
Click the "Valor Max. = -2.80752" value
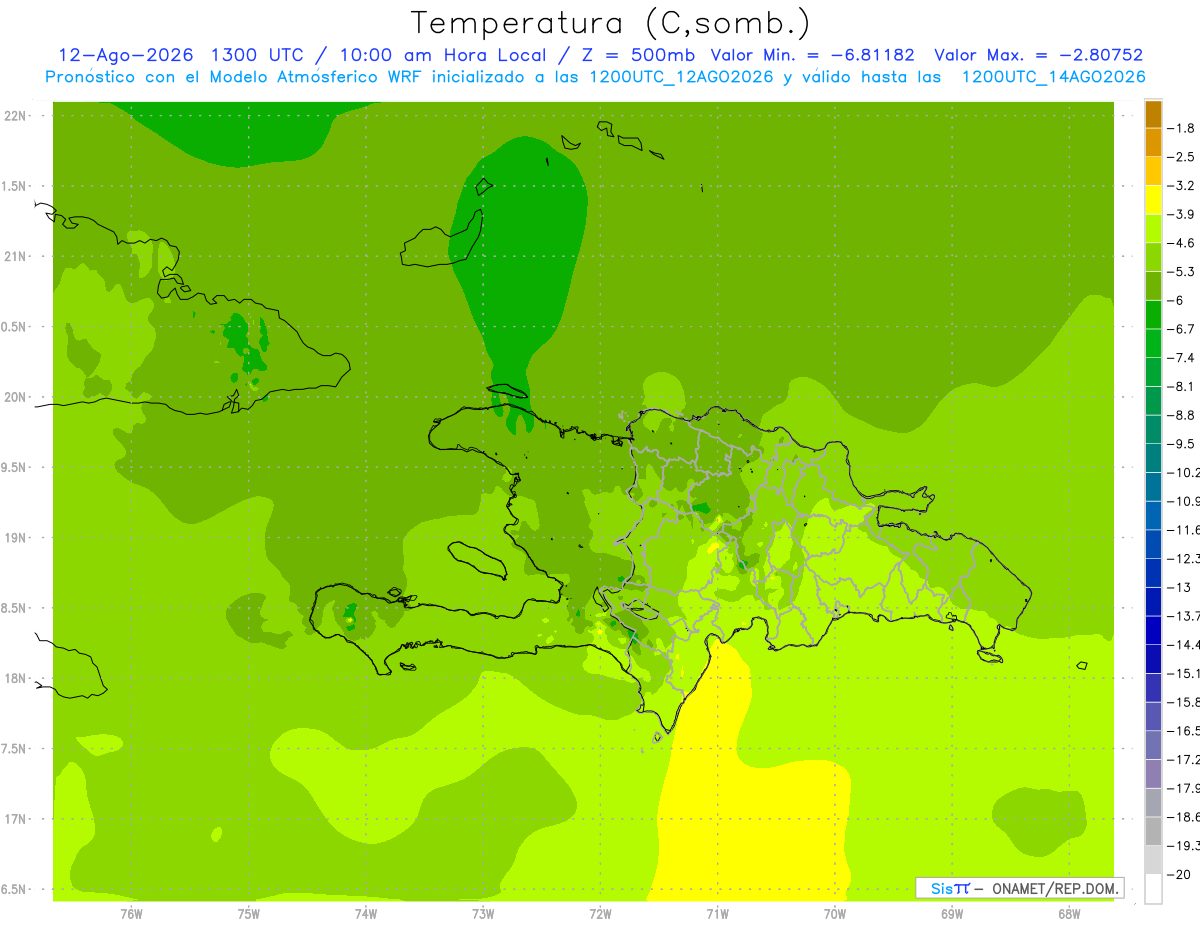1039,55
